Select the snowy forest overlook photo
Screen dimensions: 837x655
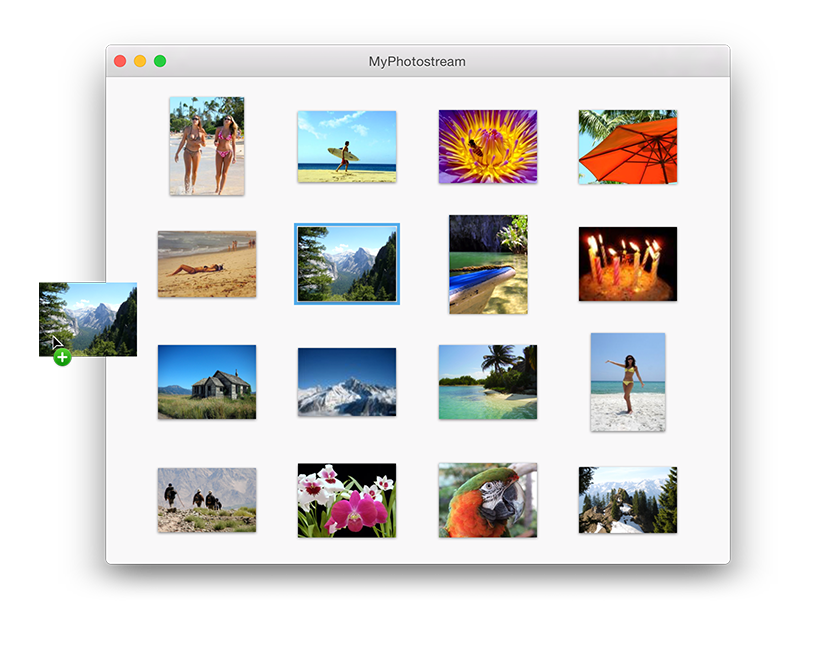pos(628,500)
